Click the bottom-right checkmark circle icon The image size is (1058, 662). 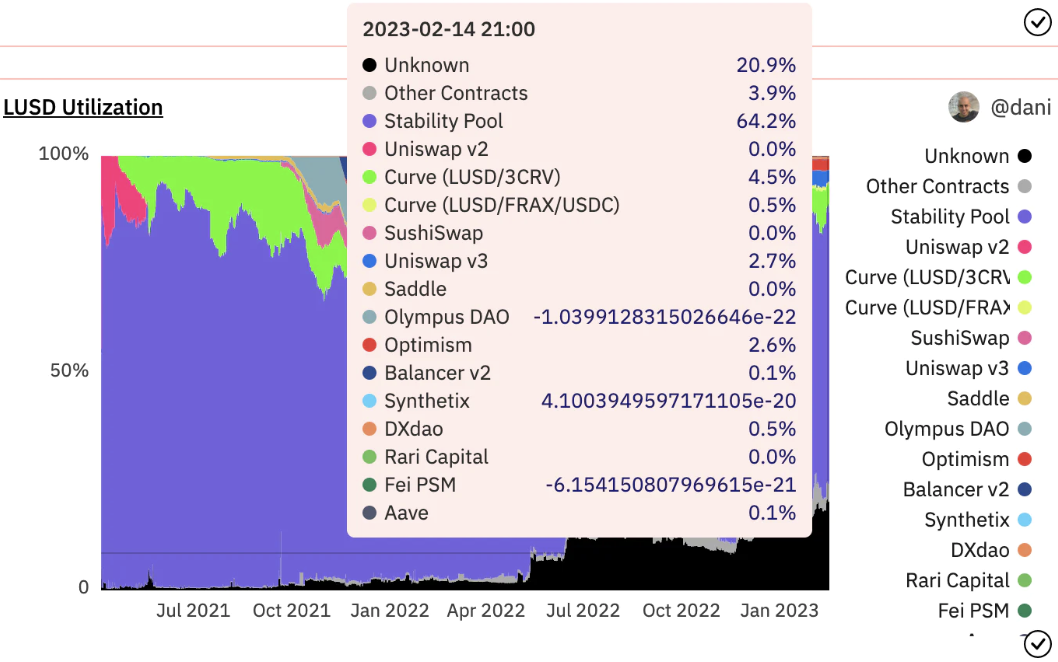pyautogui.click(x=1038, y=643)
